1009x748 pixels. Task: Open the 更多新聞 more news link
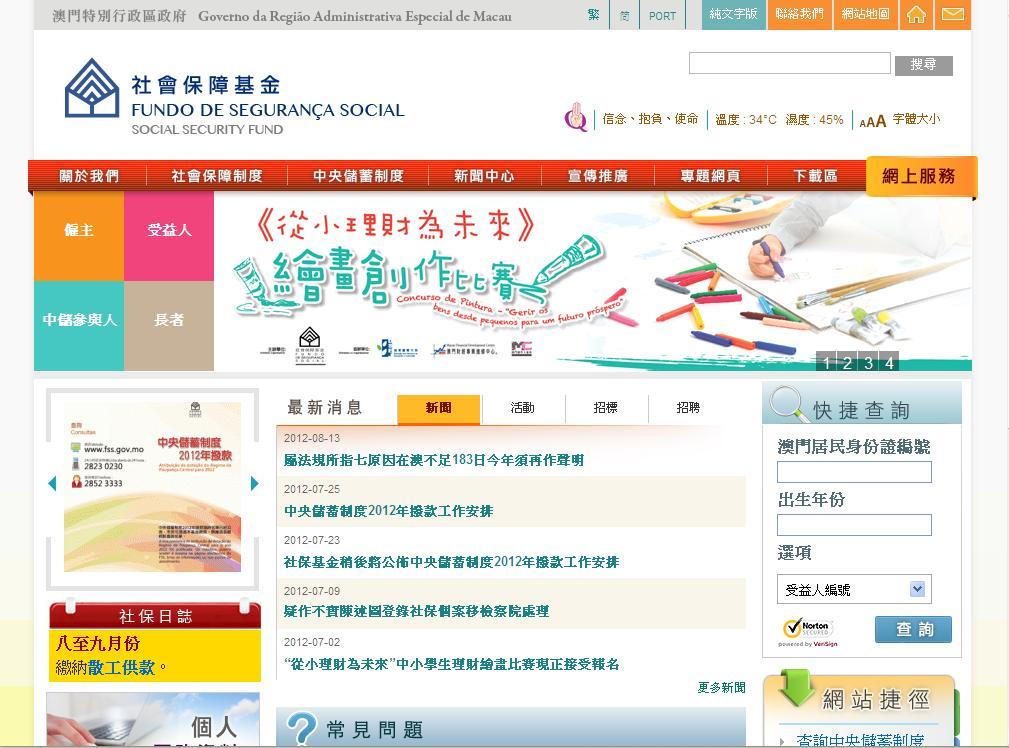pyautogui.click(x=721, y=687)
